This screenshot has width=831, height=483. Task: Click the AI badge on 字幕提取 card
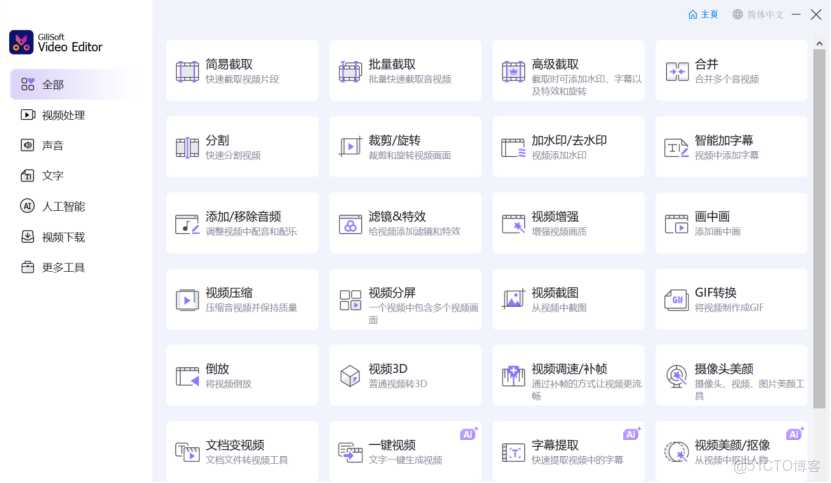[632, 434]
